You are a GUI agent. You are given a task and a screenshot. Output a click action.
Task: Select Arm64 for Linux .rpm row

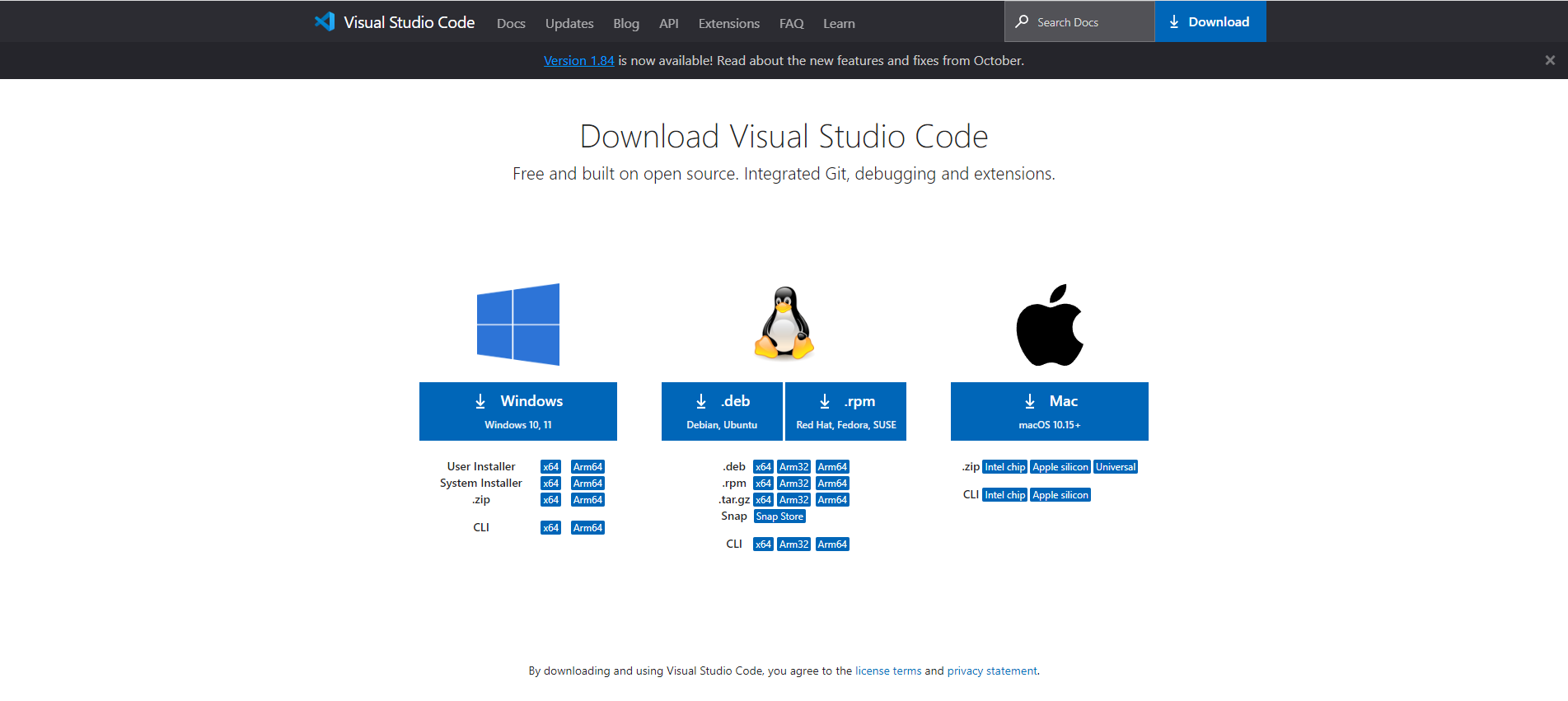(833, 484)
